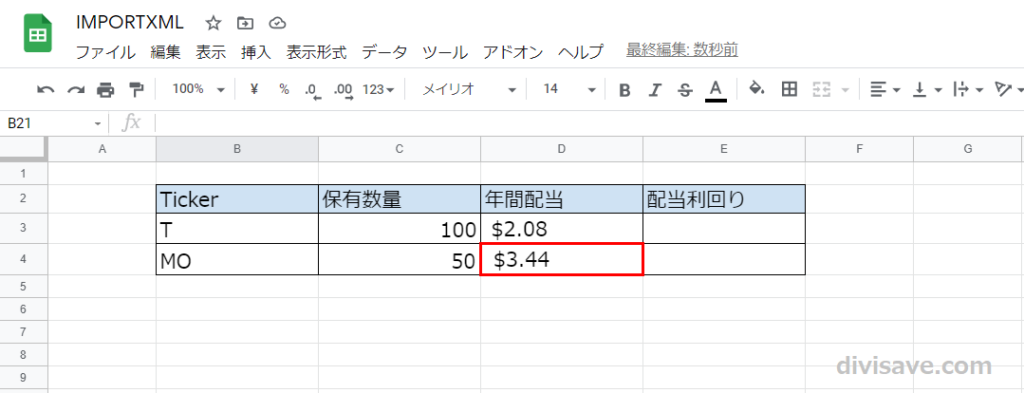Open the データ menu
The image size is (1024, 393).
click(384, 52)
